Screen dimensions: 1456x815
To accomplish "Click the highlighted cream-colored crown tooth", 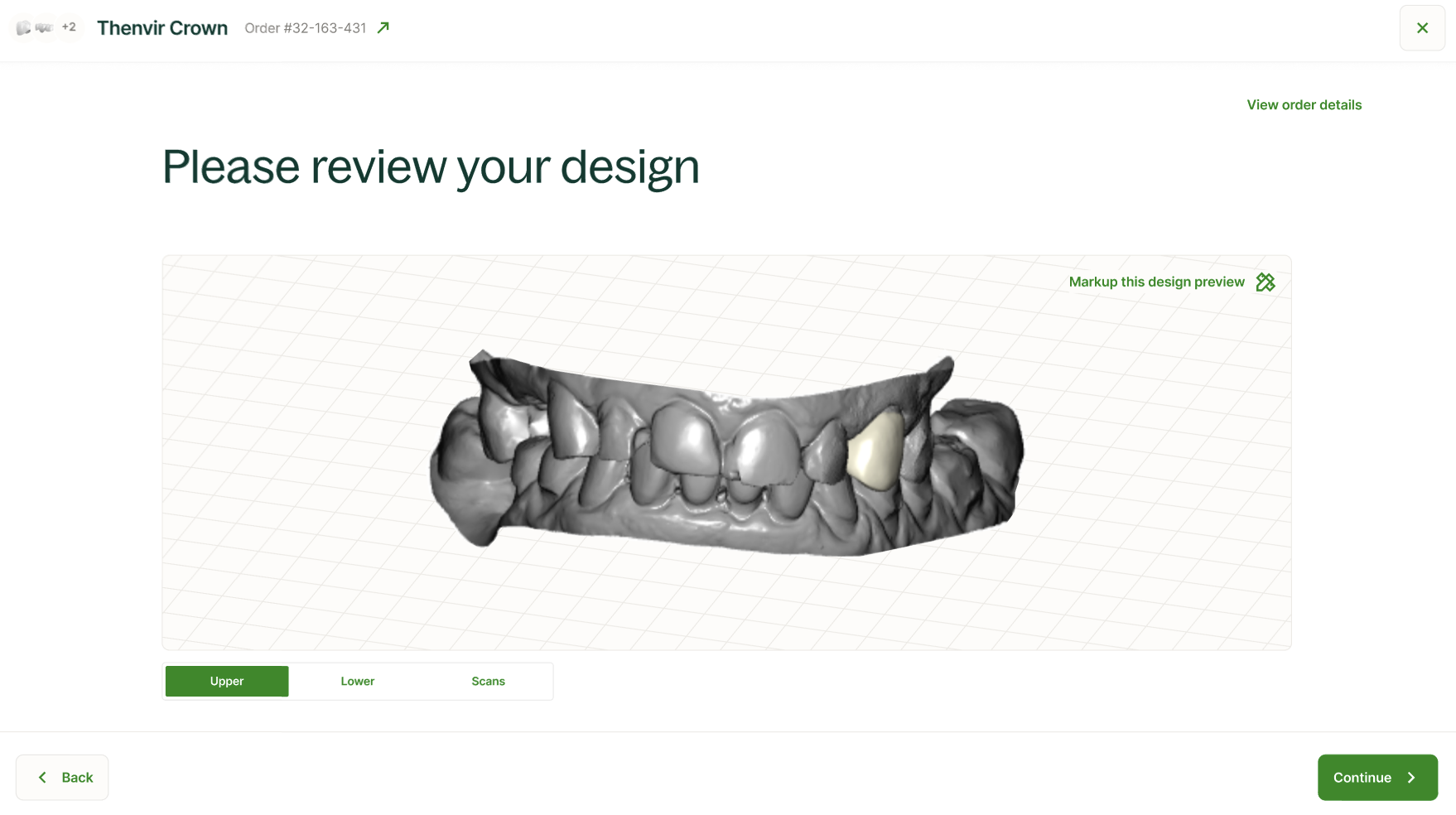I will tap(875, 451).
